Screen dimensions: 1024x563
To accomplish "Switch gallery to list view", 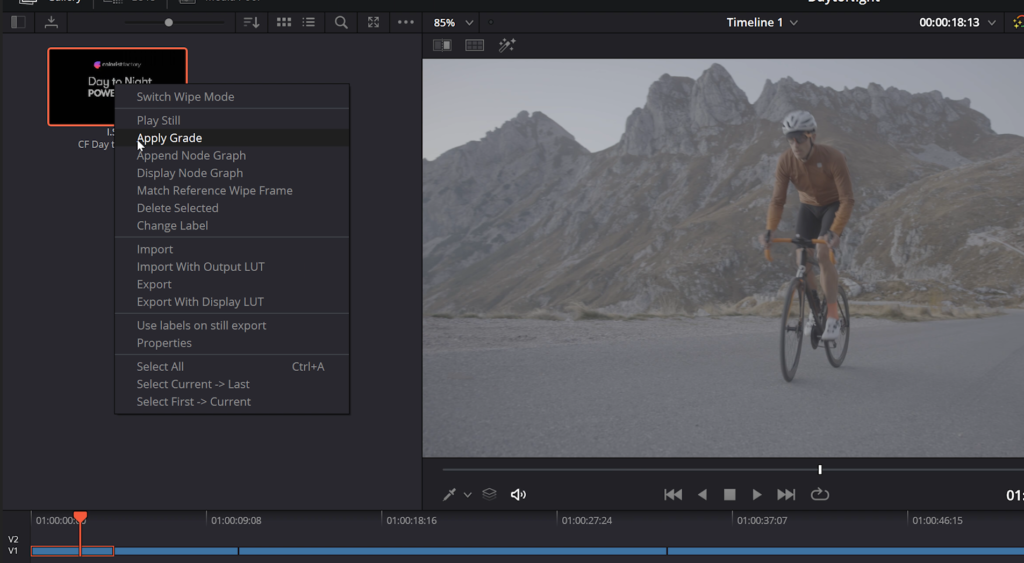I will tap(308, 22).
